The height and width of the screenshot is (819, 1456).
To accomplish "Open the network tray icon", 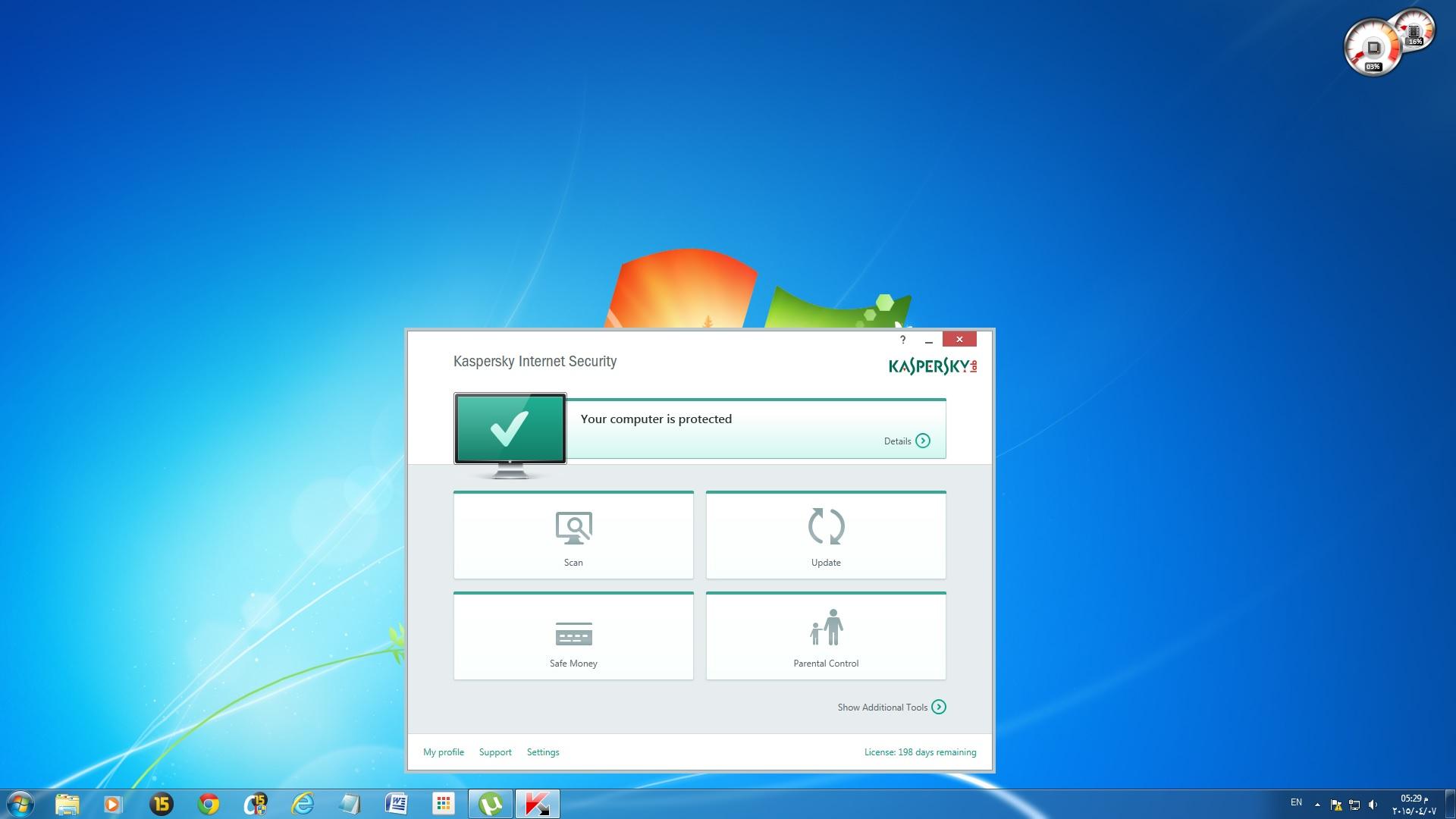I will pyautogui.click(x=1354, y=805).
